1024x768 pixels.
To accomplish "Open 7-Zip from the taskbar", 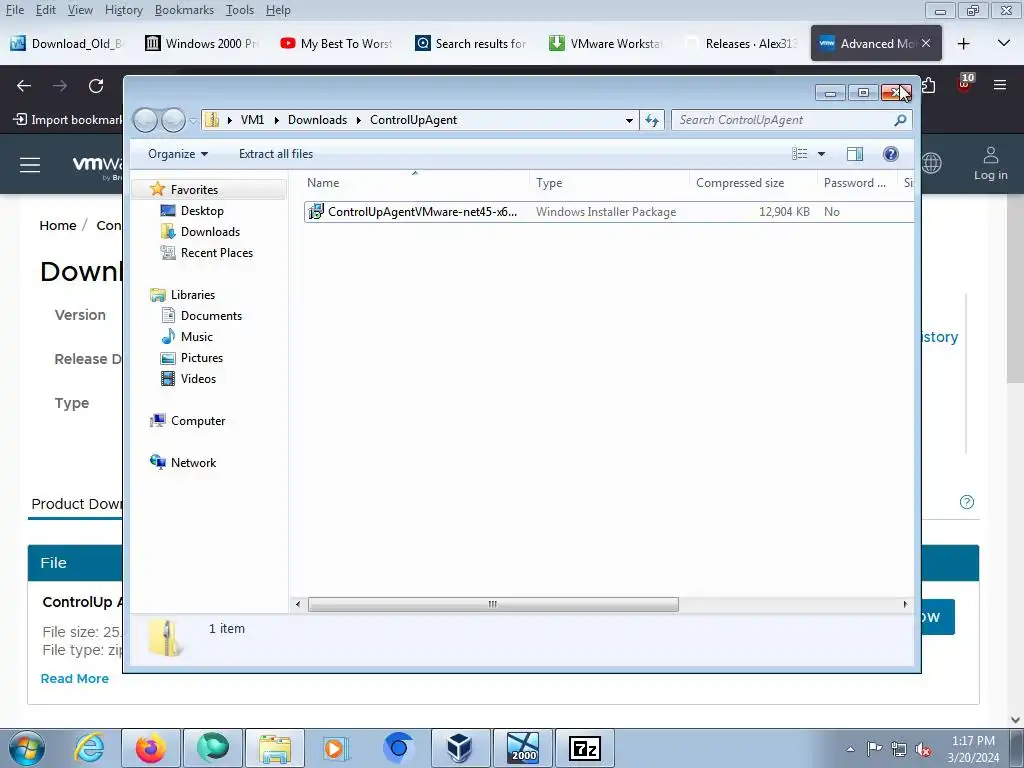I will (584, 748).
